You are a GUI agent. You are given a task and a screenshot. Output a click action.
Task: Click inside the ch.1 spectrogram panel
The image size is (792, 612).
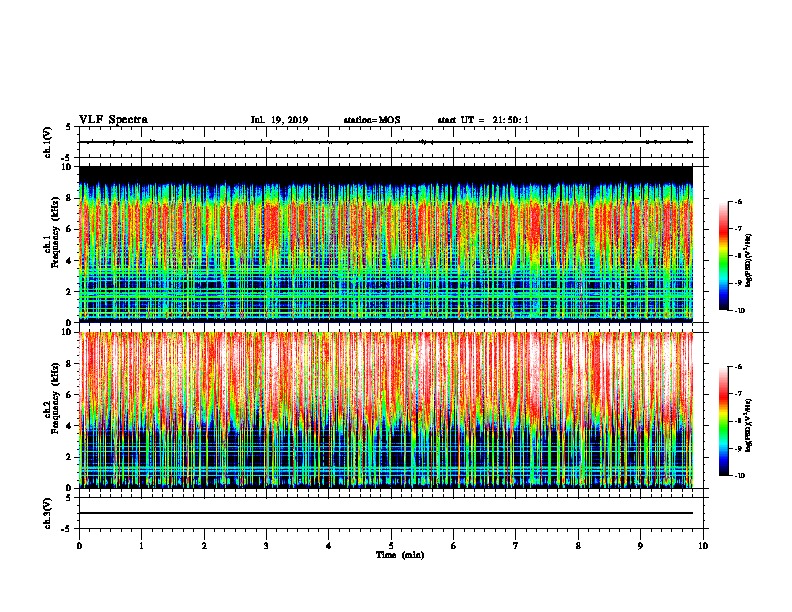pyautogui.click(x=386, y=244)
